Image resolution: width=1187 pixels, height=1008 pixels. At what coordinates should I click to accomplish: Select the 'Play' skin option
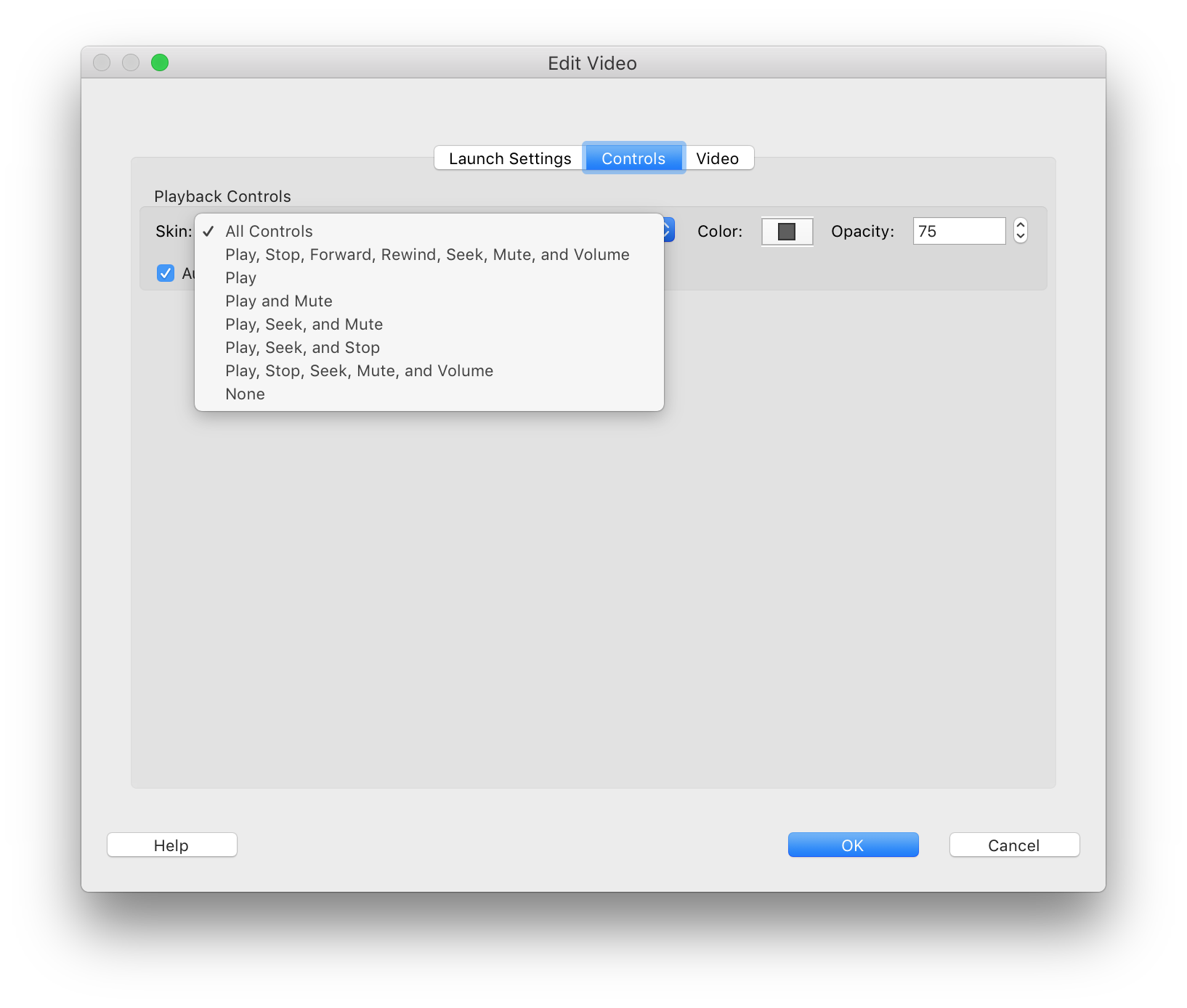point(241,278)
